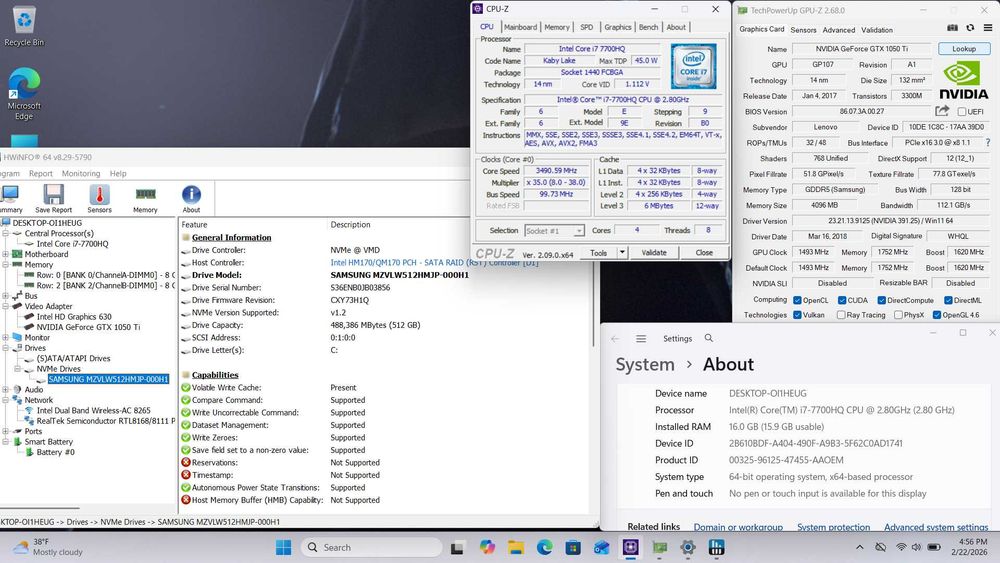Viewport: 1000px width, 563px height.
Task: Collapse the Central Processor(s) tree node
Action: tap(6, 233)
